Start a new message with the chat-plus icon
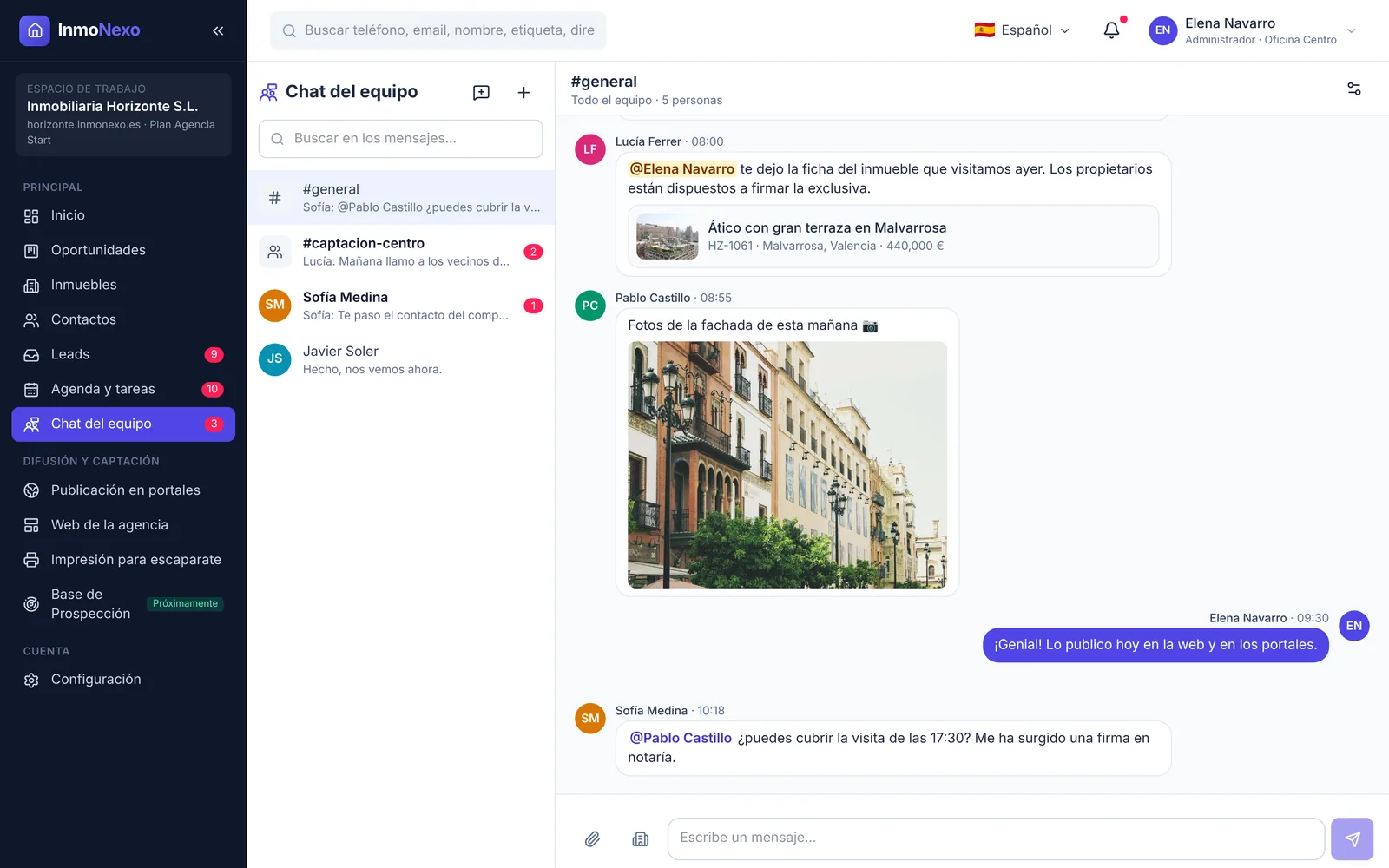The image size is (1389, 868). coord(481,93)
